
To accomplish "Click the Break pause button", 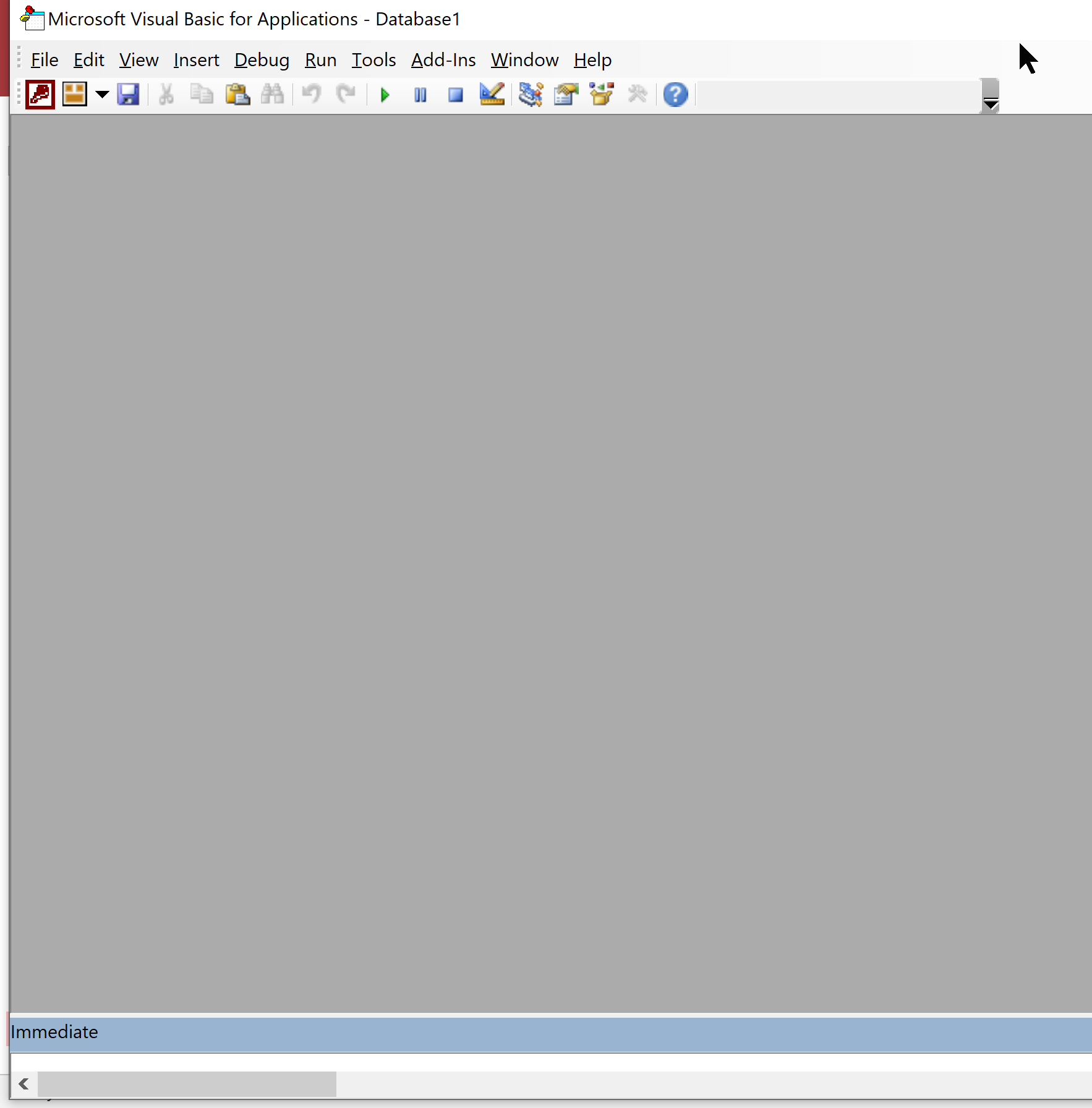I will 420,95.
